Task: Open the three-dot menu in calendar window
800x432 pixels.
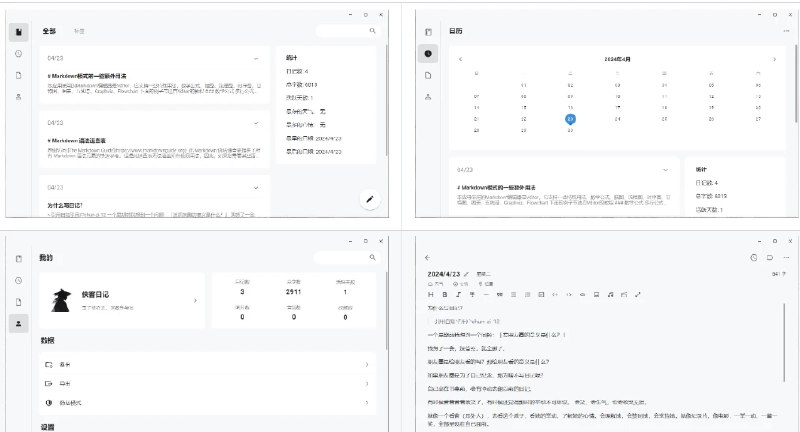Action: (x=786, y=32)
